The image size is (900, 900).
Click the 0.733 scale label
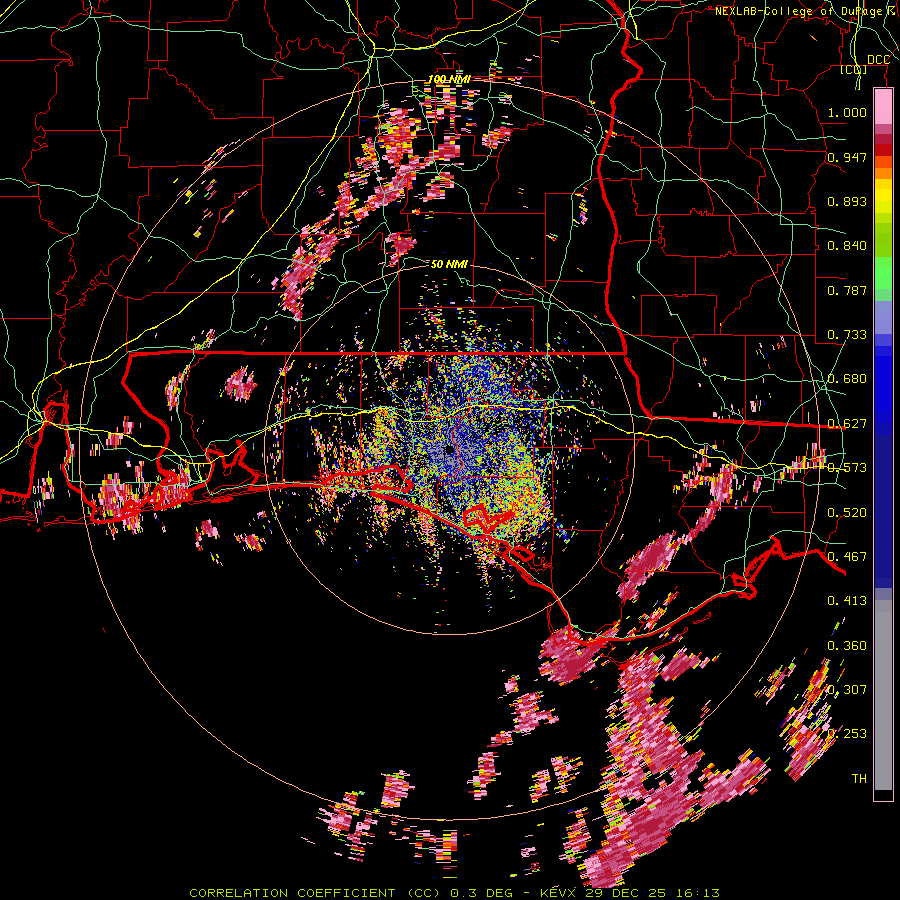click(847, 335)
